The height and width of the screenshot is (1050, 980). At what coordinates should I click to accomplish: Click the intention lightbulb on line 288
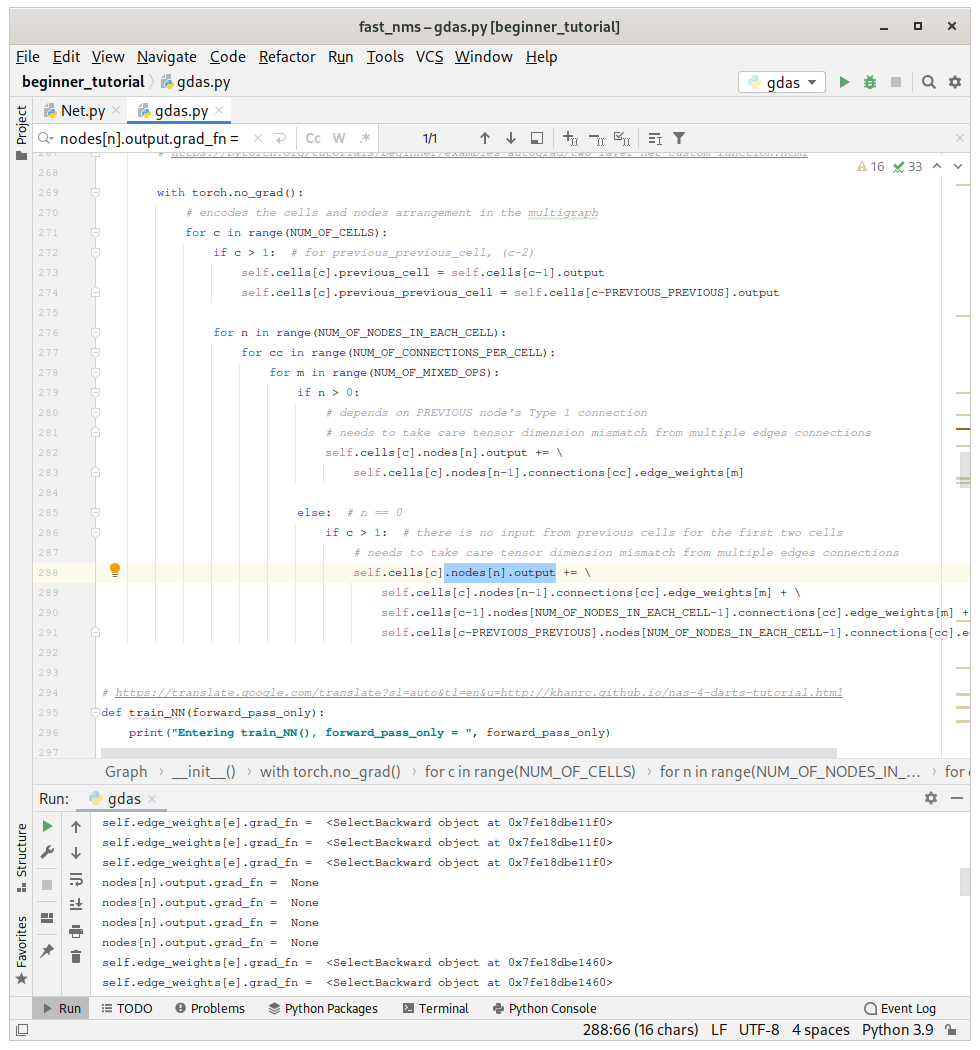pyautogui.click(x=115, y=571)
